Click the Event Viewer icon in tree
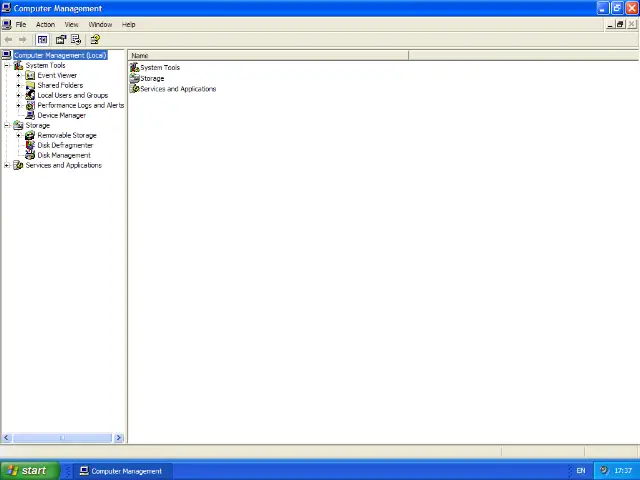 point(30,76)
